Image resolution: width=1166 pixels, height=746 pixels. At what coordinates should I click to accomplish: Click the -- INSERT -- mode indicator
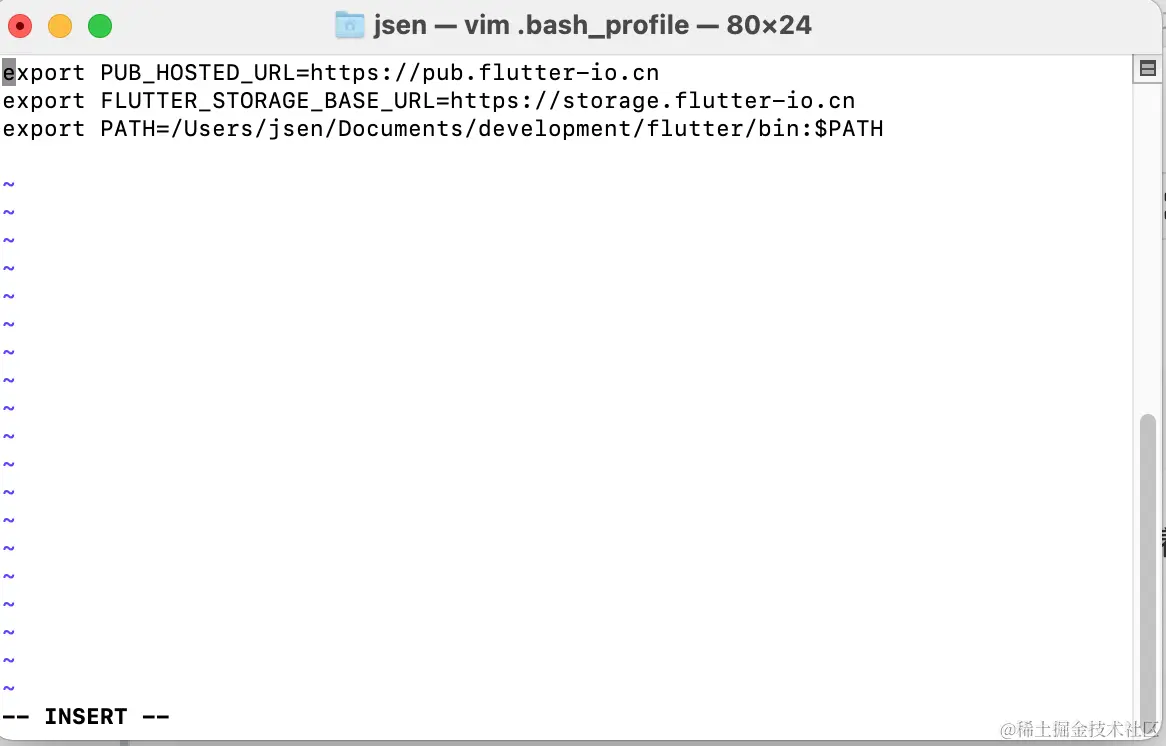click(x=86, y=716)
